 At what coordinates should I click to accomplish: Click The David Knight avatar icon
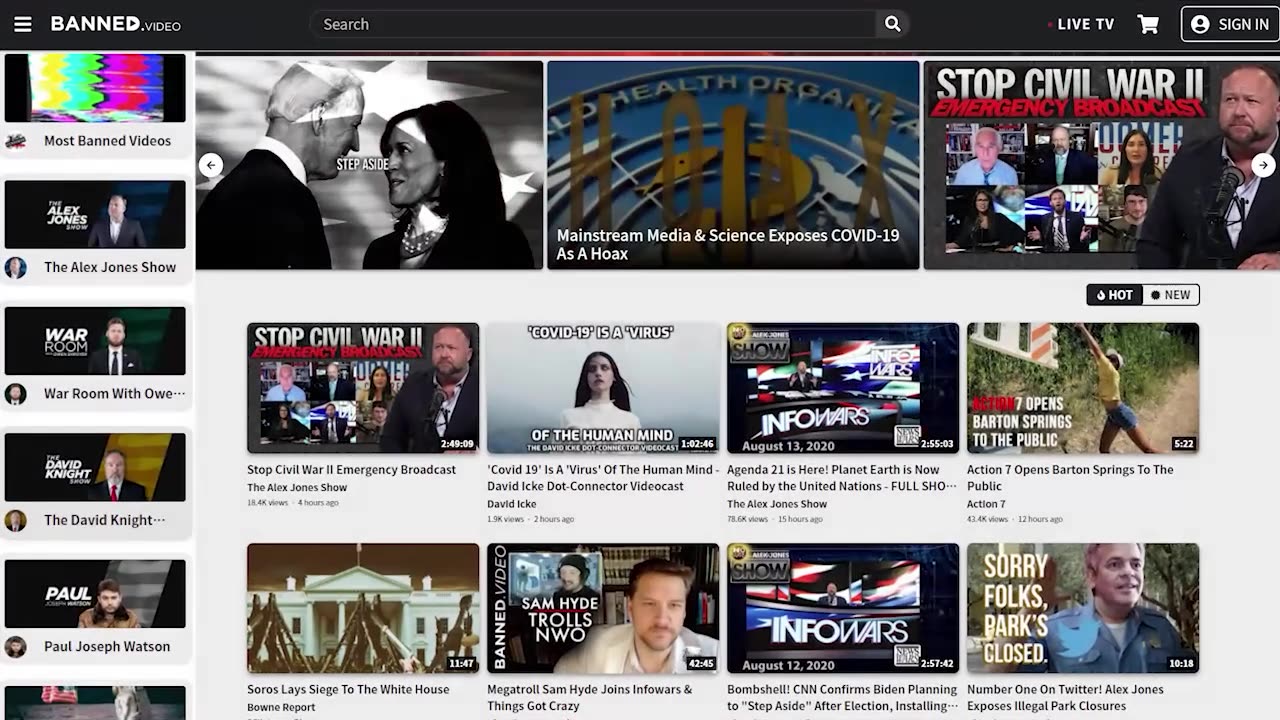point(16,520)
